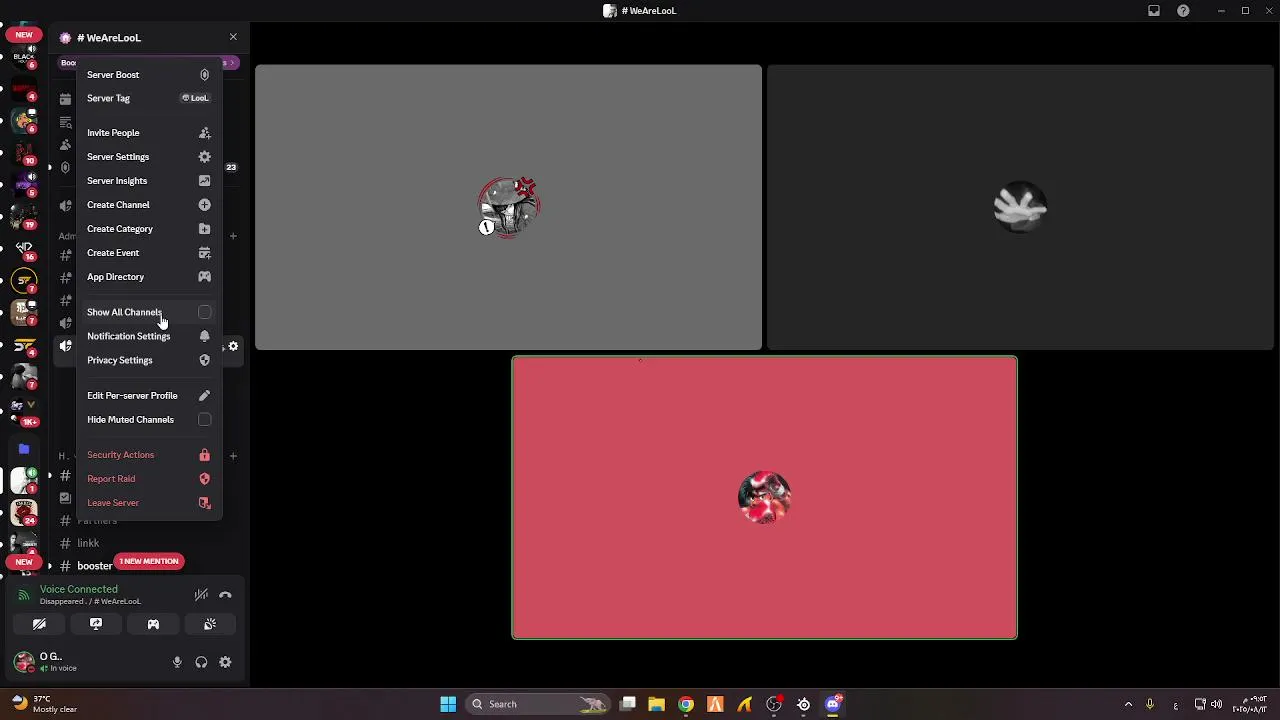Screen dimensions: 1280x720
Task: Choose Create Channel
Action: pyautogui.click(x=148, y=205)
